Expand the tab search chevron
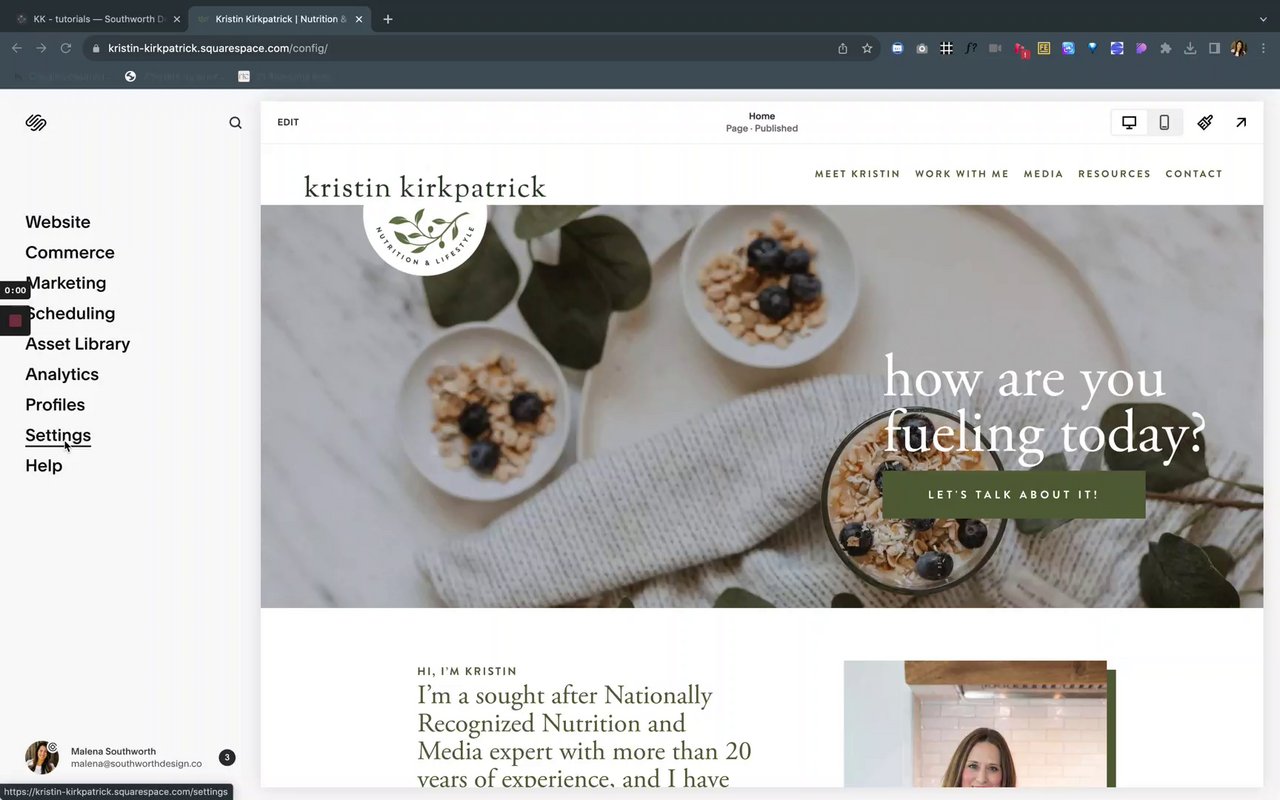Screen dimensions: 1280x800 [1263, 19]
